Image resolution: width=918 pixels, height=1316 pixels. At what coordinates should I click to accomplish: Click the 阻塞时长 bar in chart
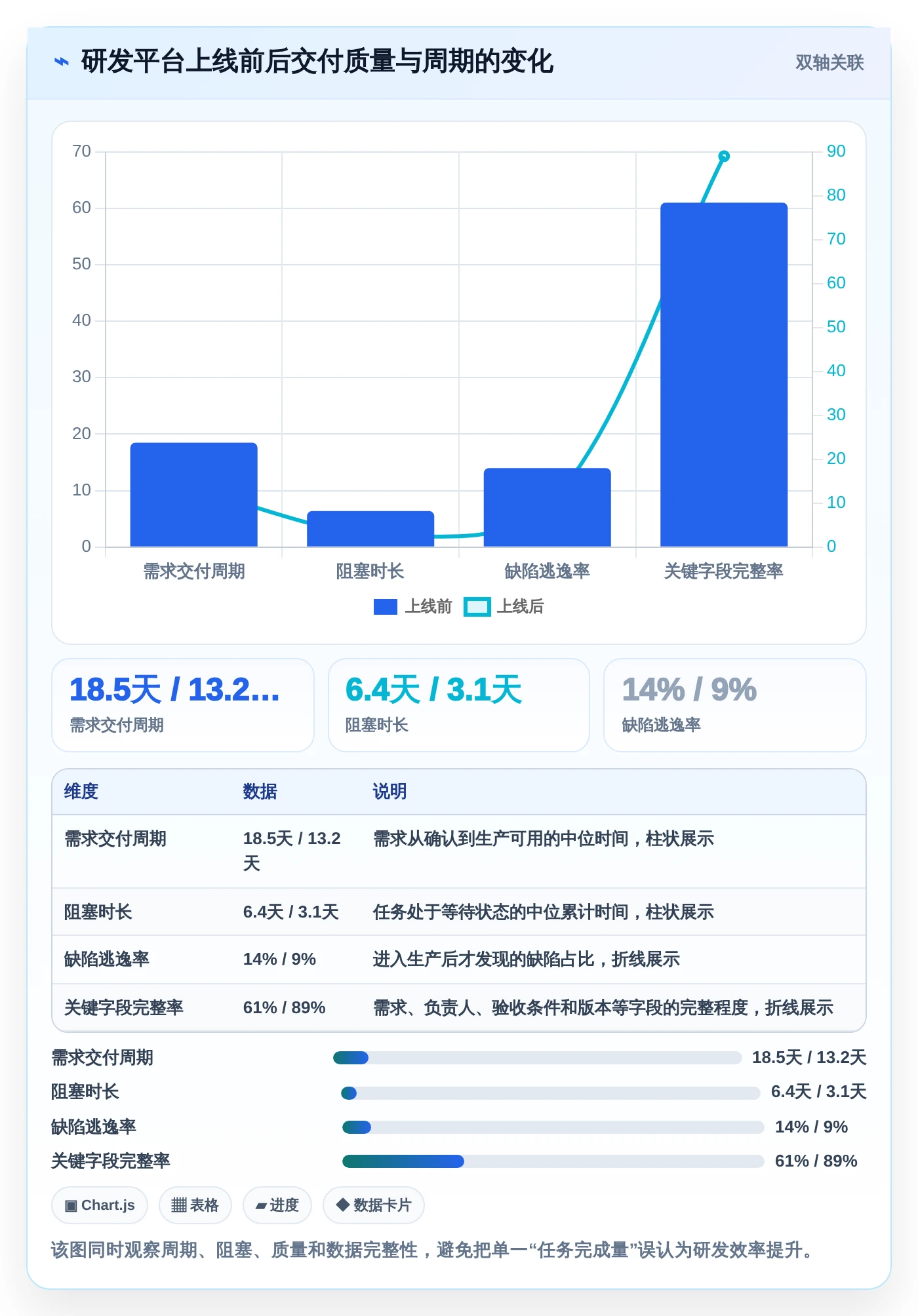point(370,529)
